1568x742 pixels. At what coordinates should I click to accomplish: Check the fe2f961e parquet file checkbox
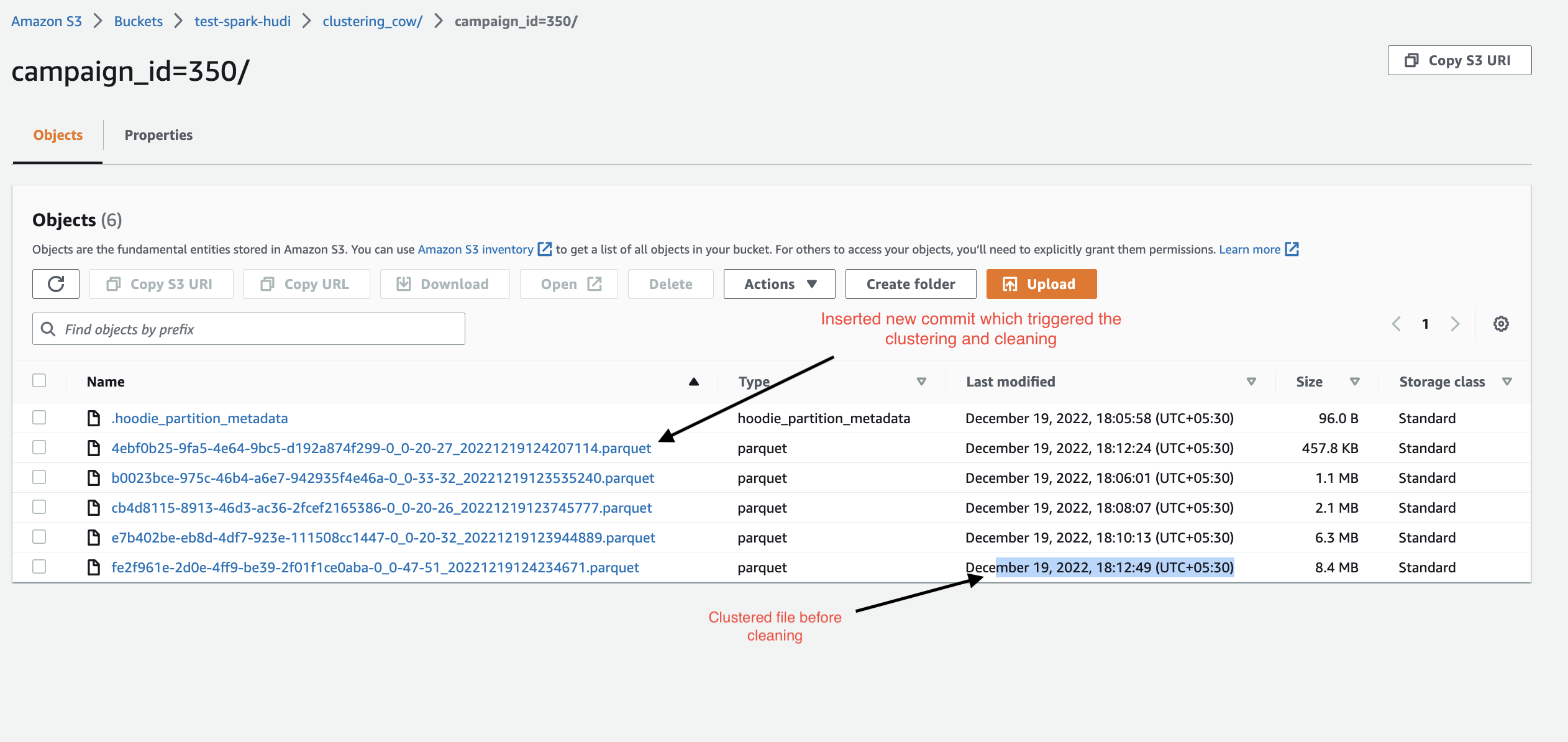point(39,567)
